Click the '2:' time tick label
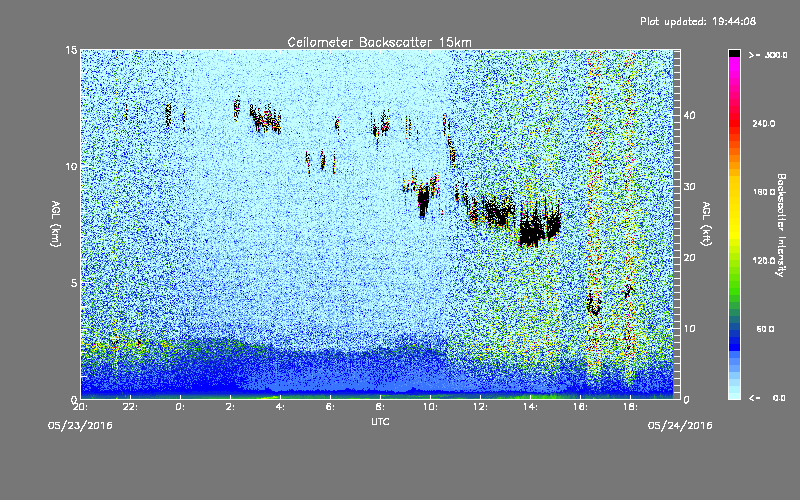Viewport: 800px width, 500px height. [230, 407]
